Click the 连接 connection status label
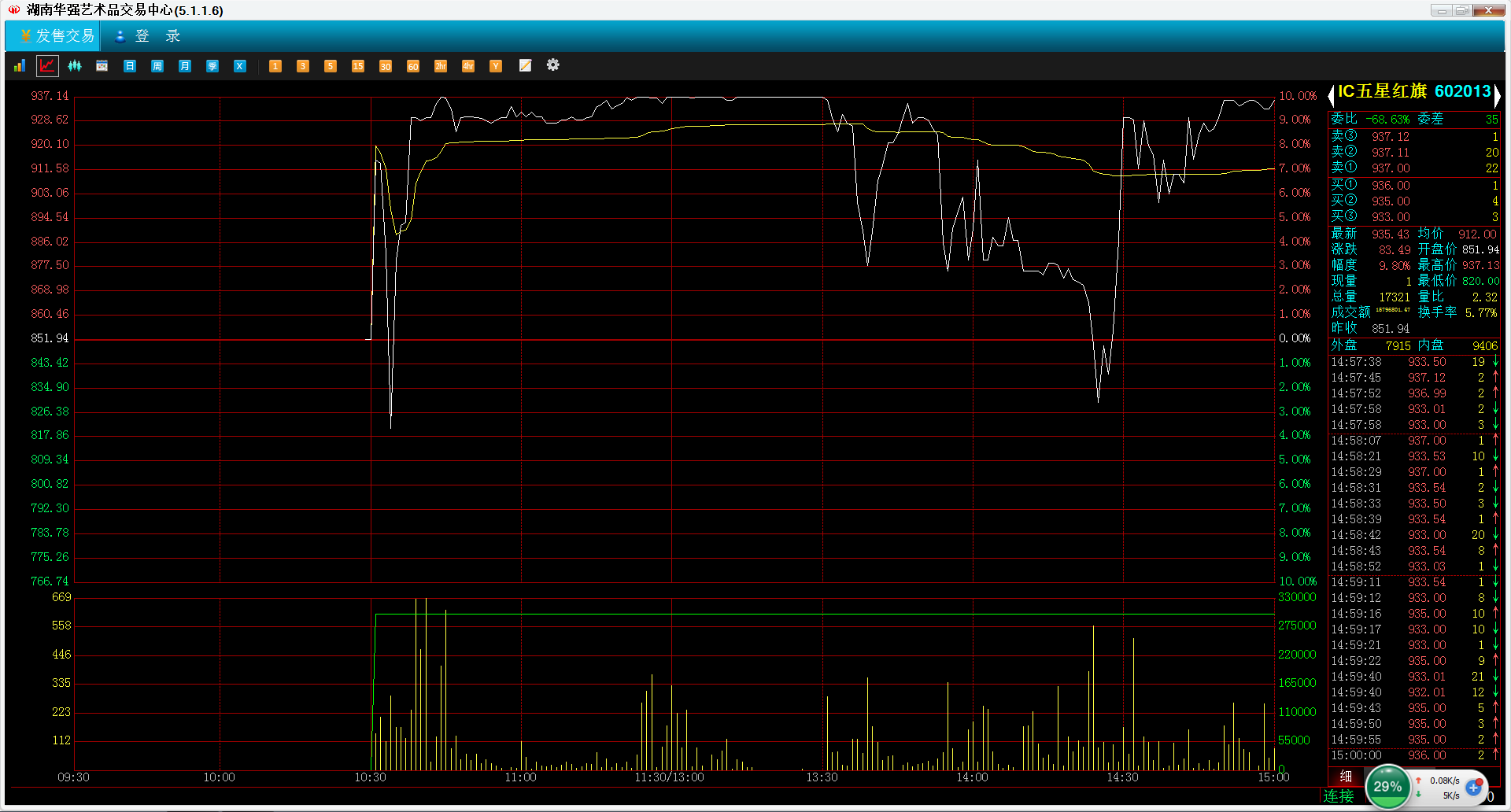The width and height of the screenshot is (1511, 812). coord(1338,796)
